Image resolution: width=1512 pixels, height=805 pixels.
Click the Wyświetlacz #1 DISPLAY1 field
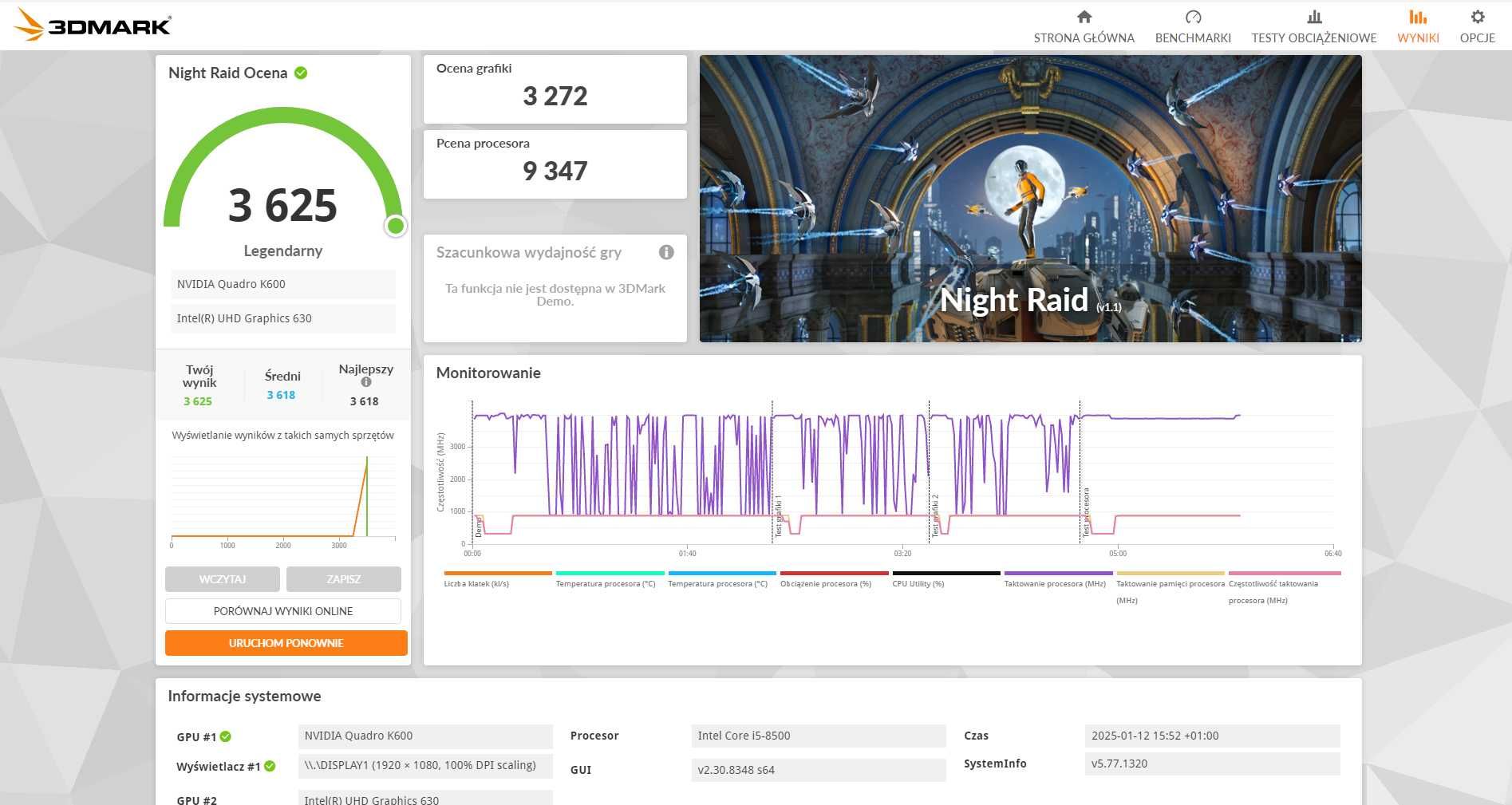click(x=425, y=765)
